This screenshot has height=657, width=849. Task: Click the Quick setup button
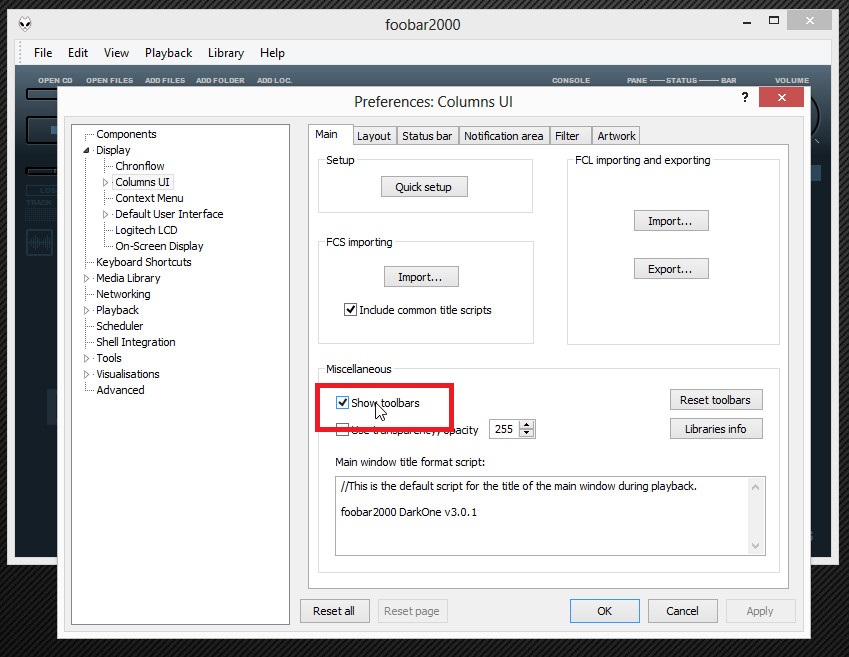click(424, 187)
